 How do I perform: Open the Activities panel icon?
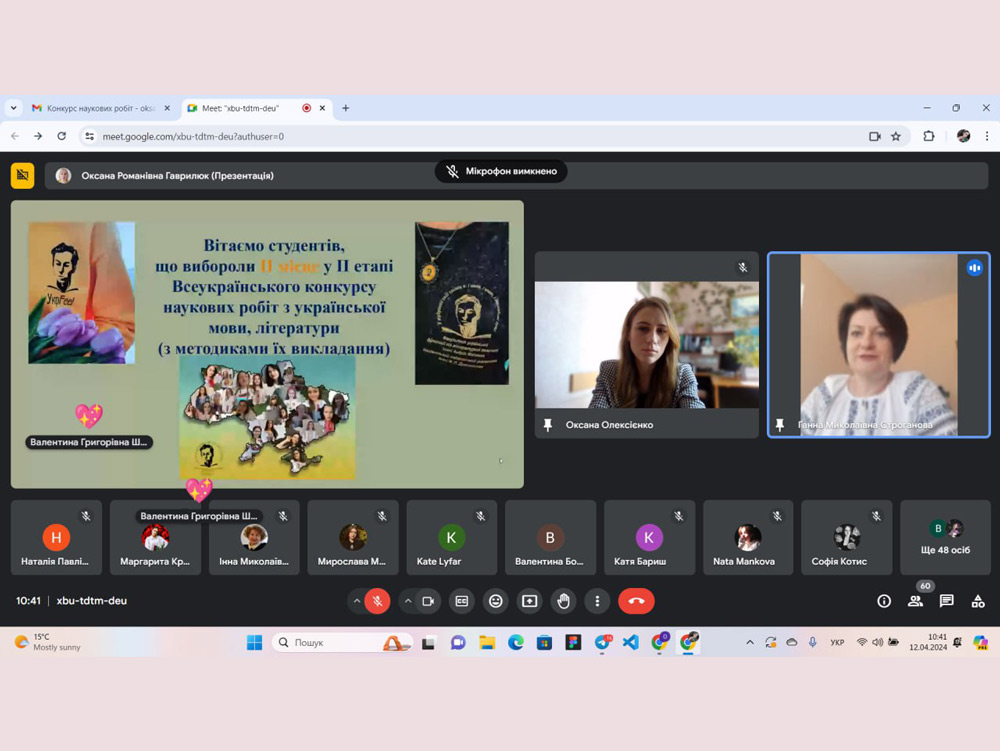(978, 601)
